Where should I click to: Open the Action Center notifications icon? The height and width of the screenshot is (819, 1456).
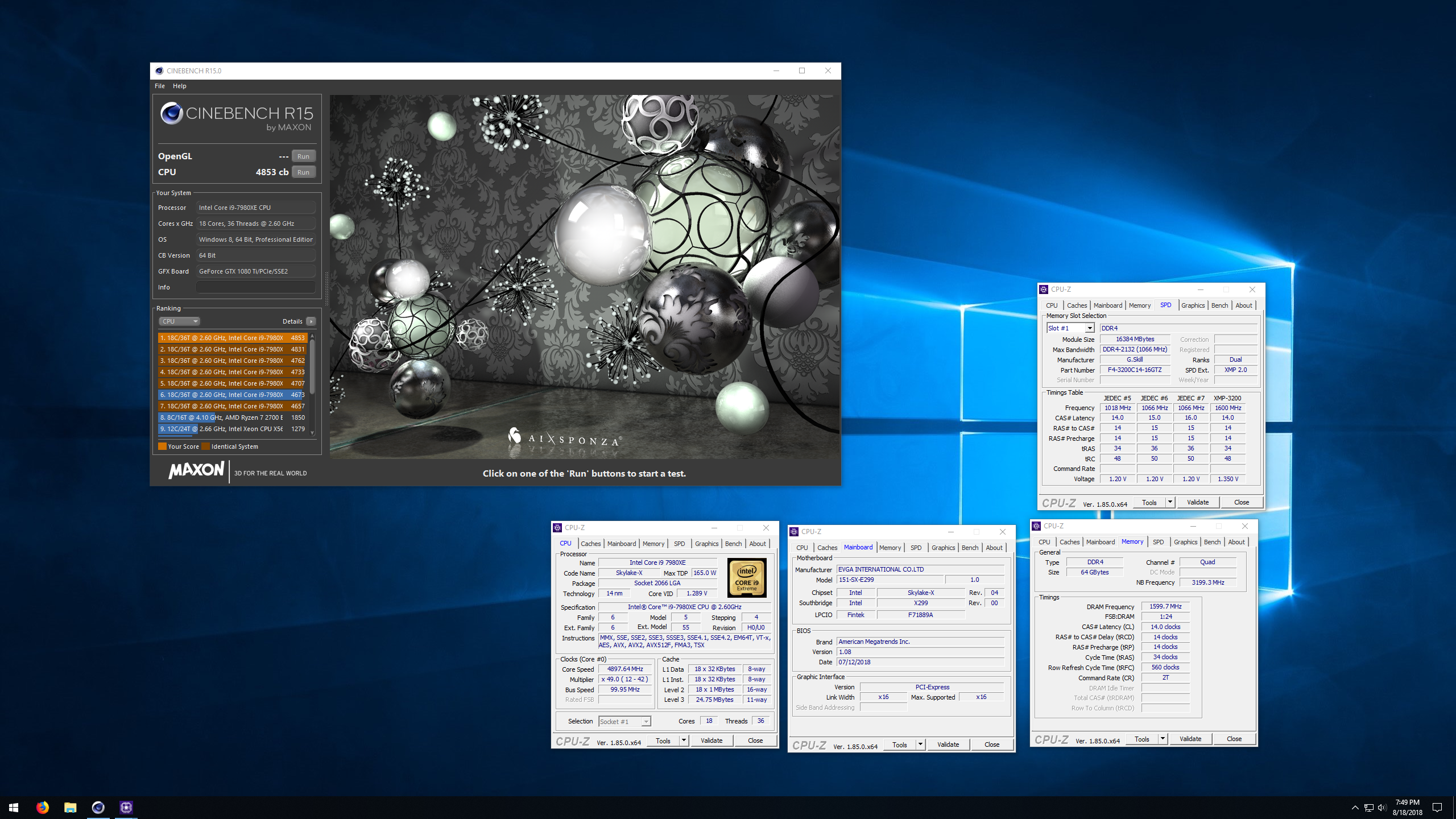(1437, 807)
